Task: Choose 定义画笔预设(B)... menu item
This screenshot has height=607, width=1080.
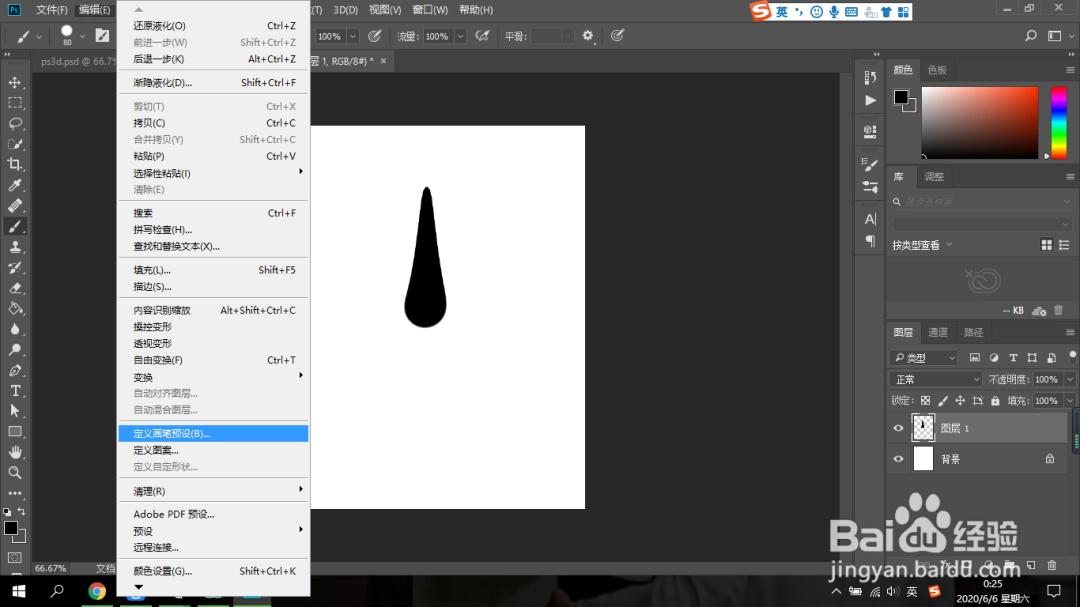Action: click(x=213, y=433)
